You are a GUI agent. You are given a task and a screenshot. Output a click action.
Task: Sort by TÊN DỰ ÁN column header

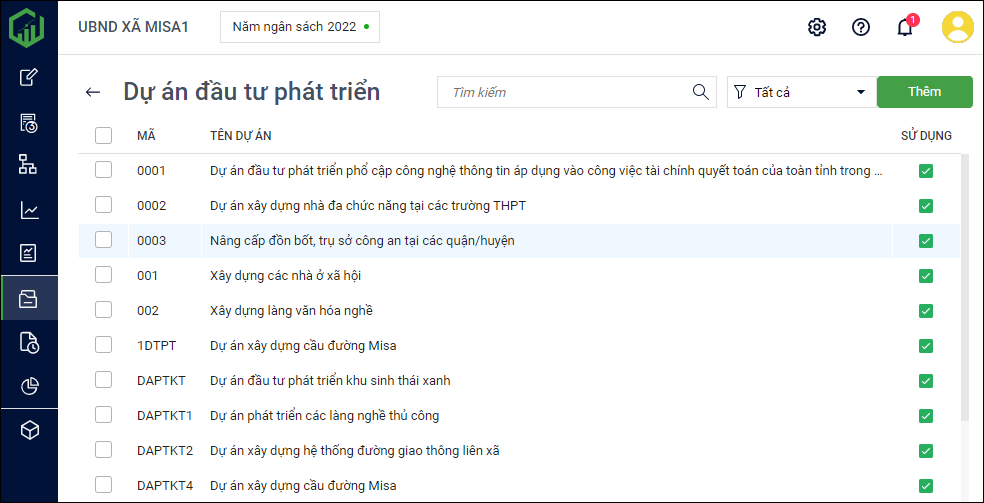[x=241, y=136]
